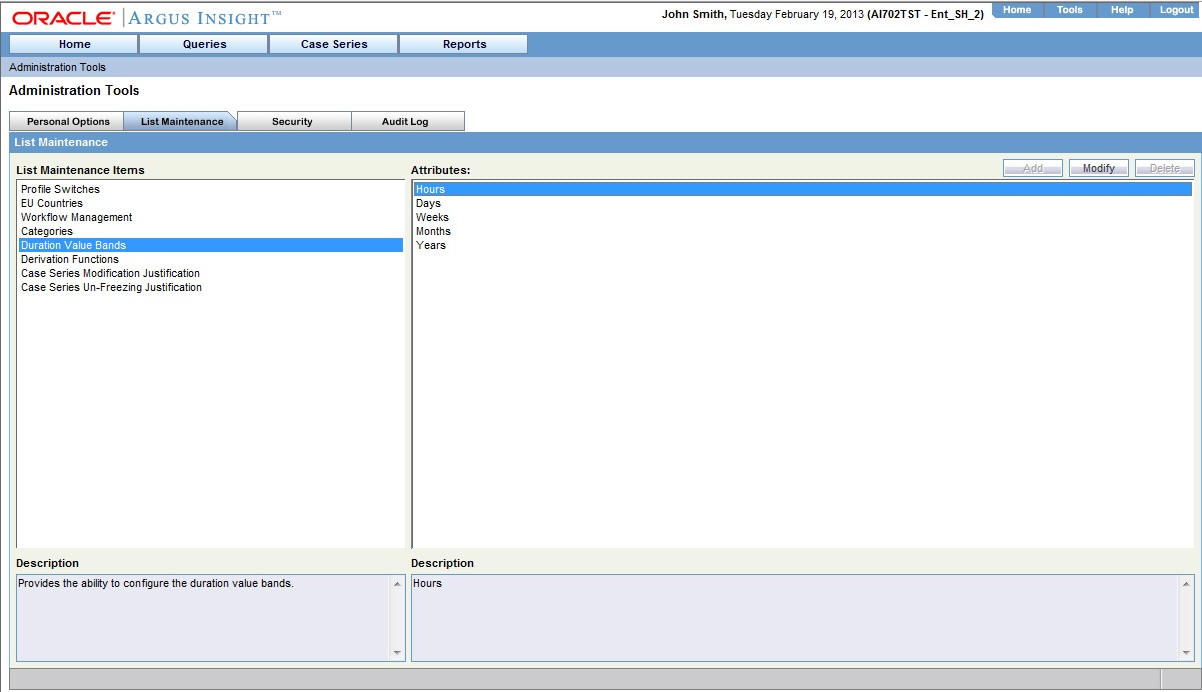Click the left description scrollbar down arrow
Viewport: 1202px width, 692px height.
point(397,653)
